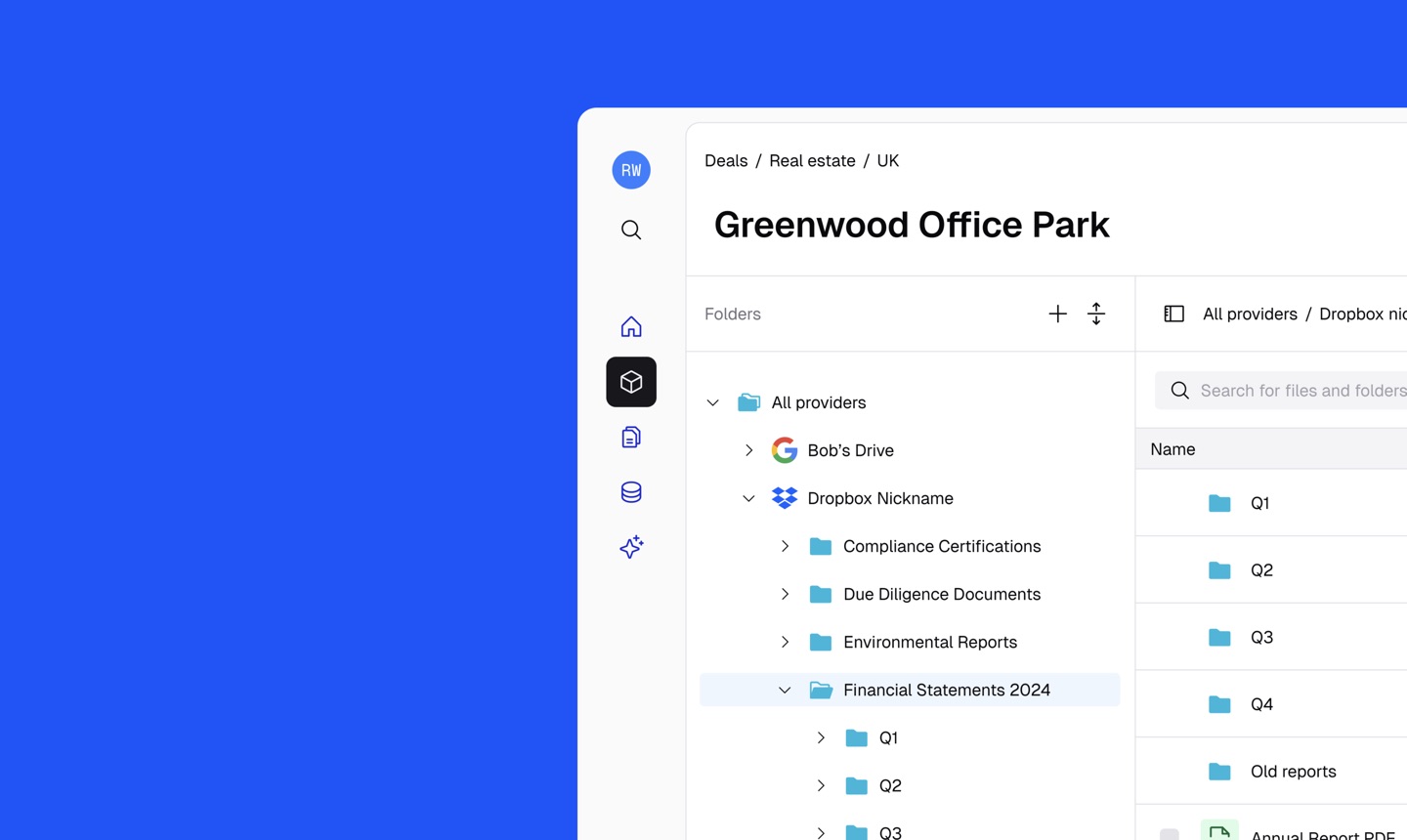The image size is (1407, 840).
Task: Navigate to Deals in the breadcrumb
Action: coord(726,161)
